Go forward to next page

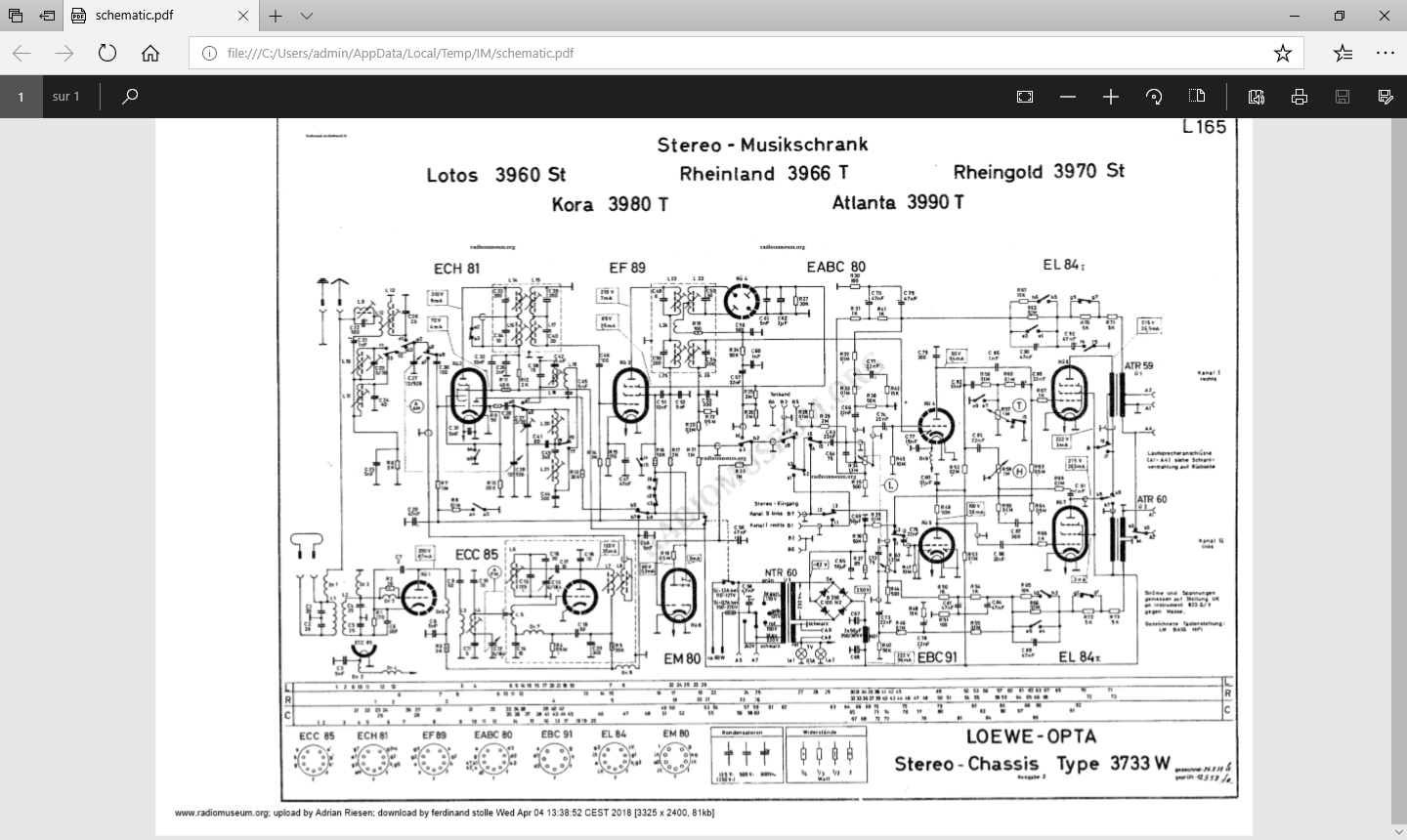(64, 53)
